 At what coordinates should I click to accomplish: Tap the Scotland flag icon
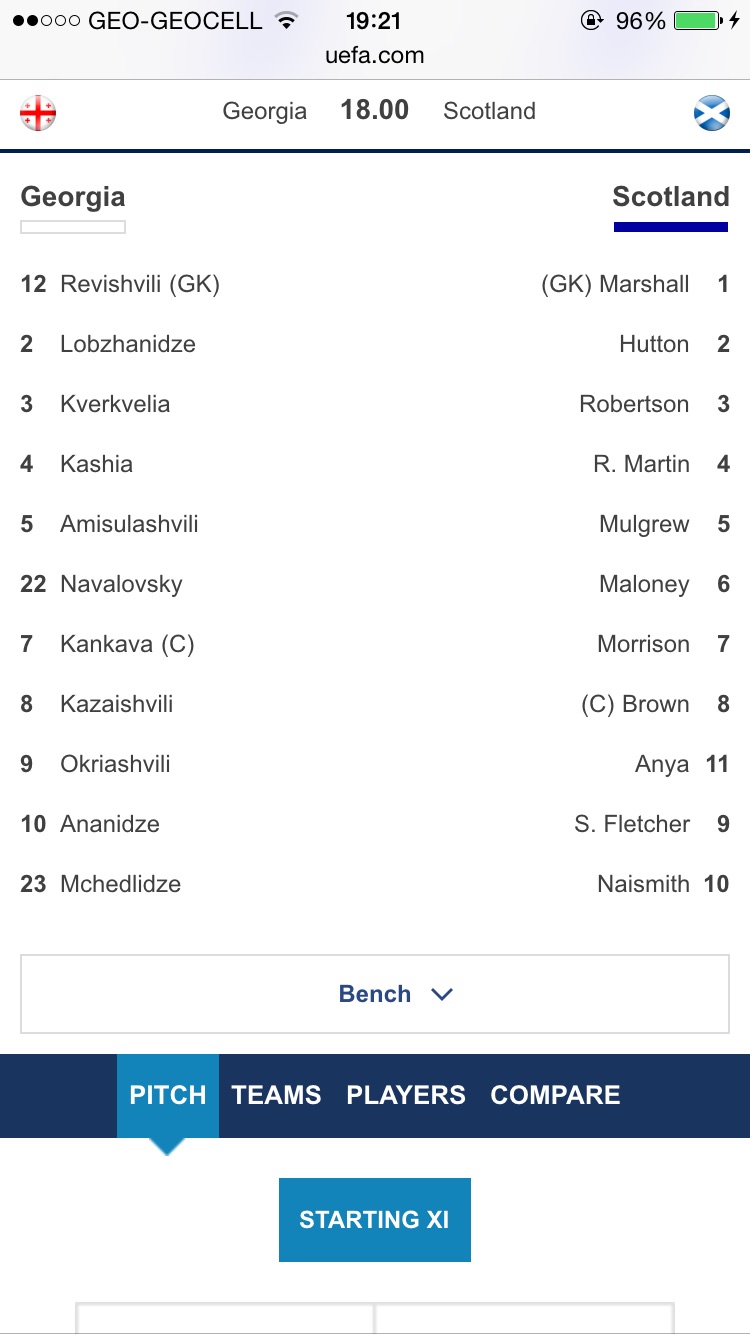[x=712, y=113]
